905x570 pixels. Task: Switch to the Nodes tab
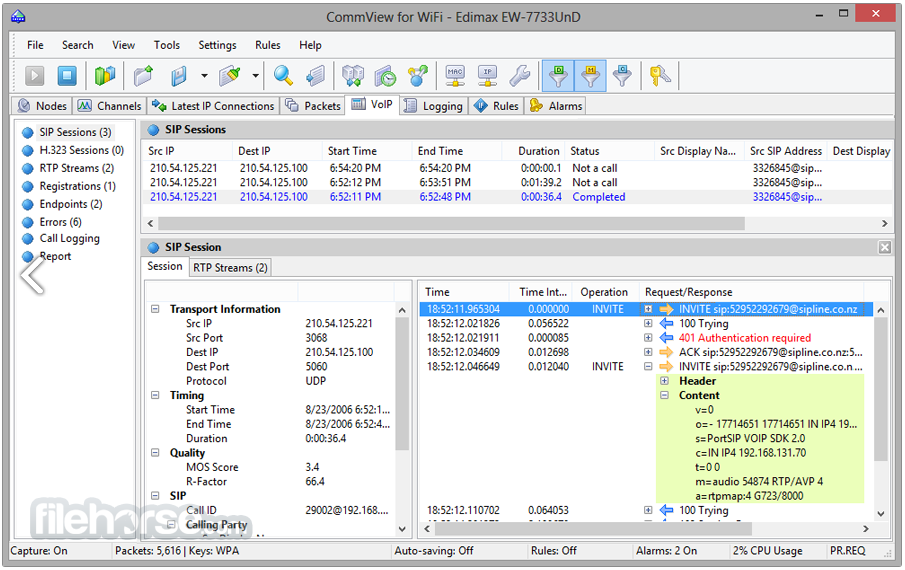point(42,106)
